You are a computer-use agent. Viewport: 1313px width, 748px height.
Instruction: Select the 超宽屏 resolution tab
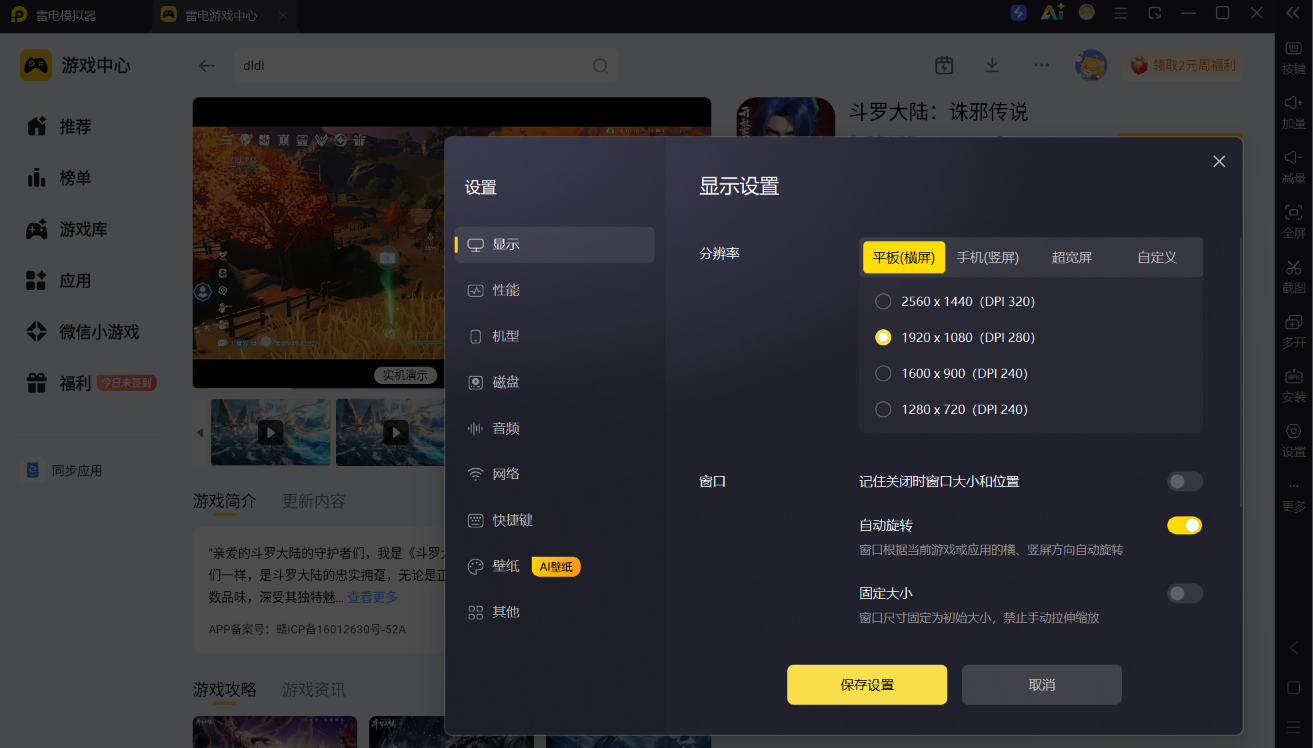point(1072,257)
